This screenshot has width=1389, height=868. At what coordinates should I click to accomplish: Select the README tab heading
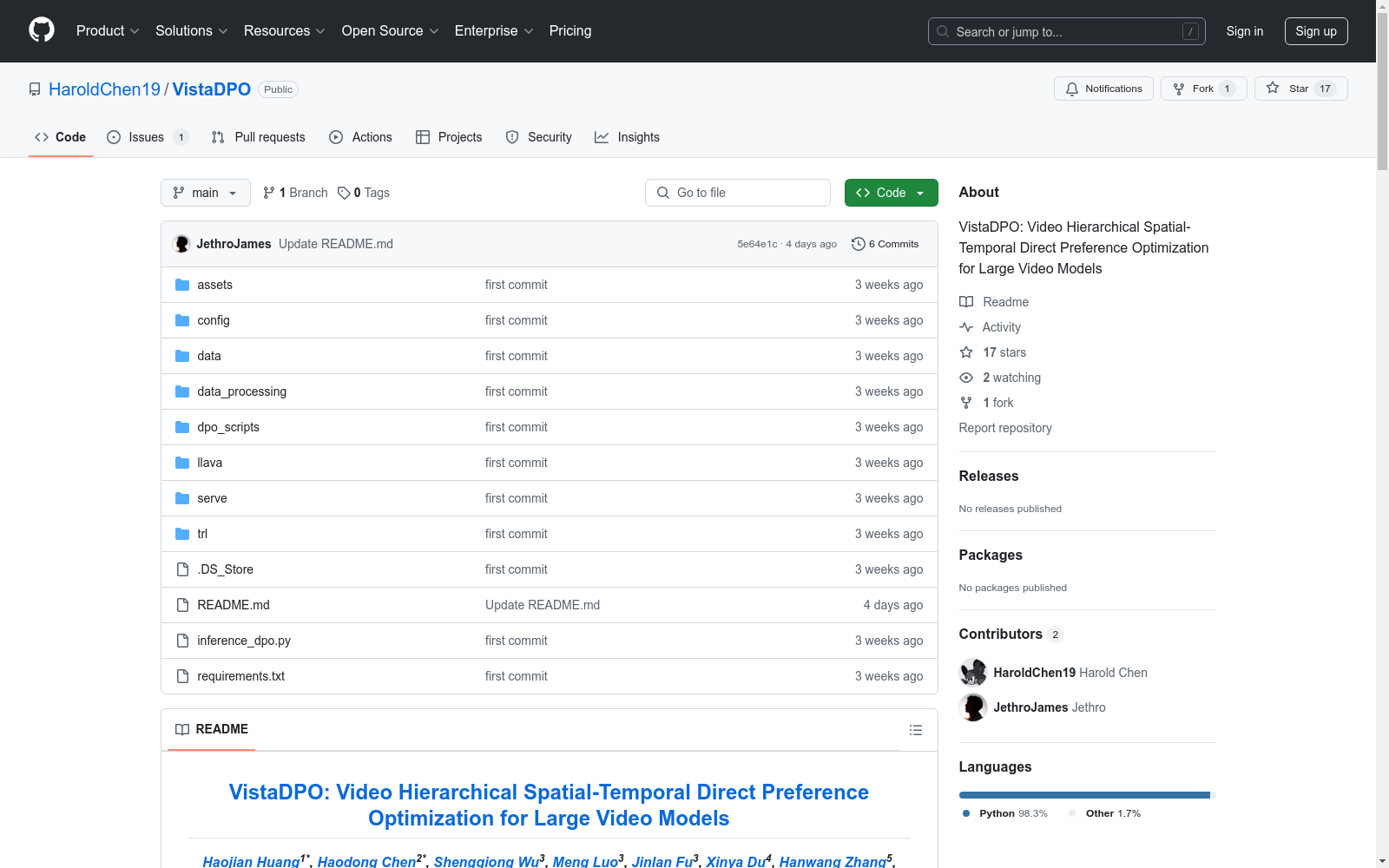pos(212,729)
